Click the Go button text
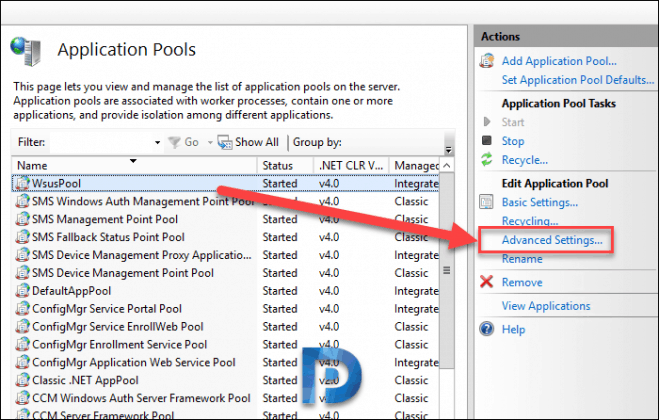659x420 pixels. (x=191, y=142)
